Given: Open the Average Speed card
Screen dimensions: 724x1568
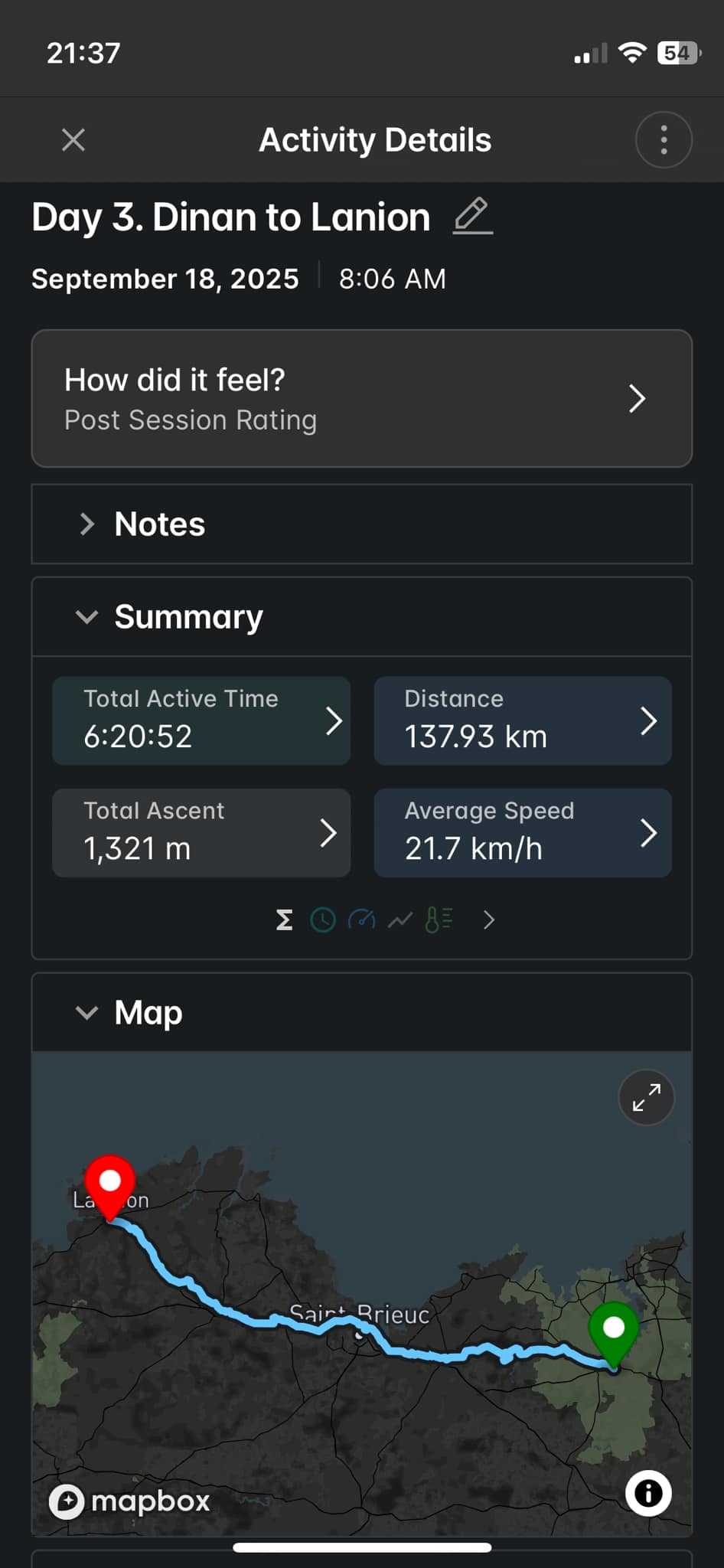Looking at the screenshot, I should [522, 833].
